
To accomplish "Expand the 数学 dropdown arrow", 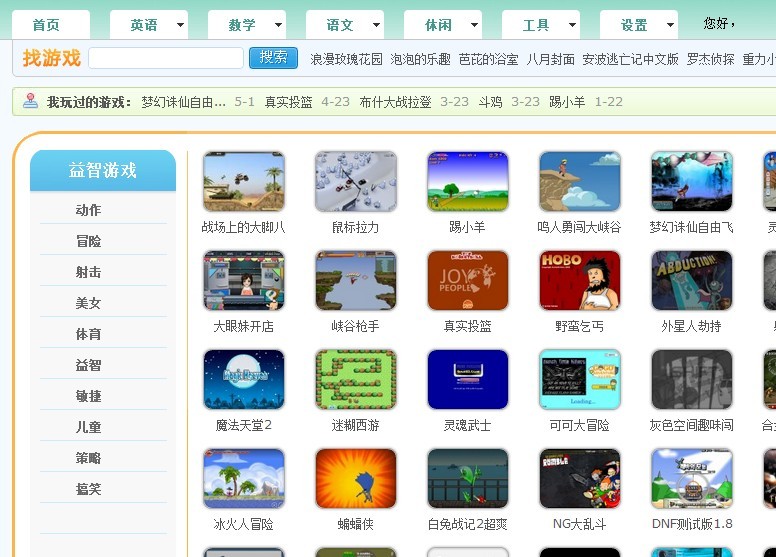I will (278, 25).
